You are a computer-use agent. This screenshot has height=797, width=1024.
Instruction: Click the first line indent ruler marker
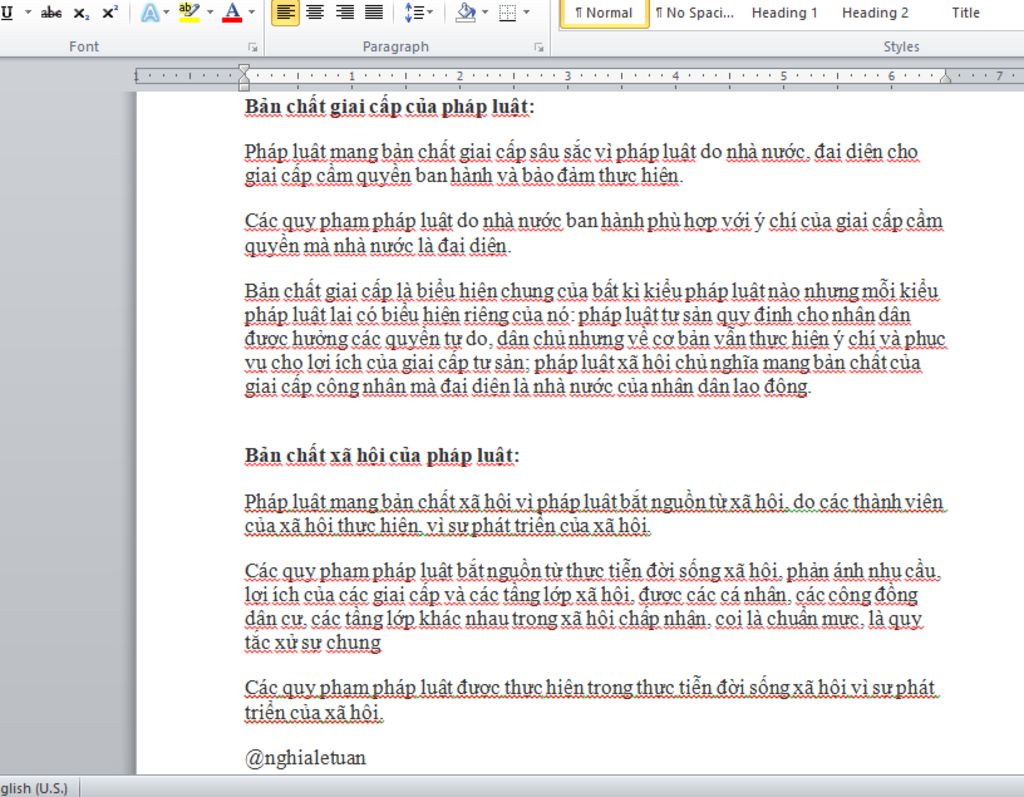(x=244, y=70)
